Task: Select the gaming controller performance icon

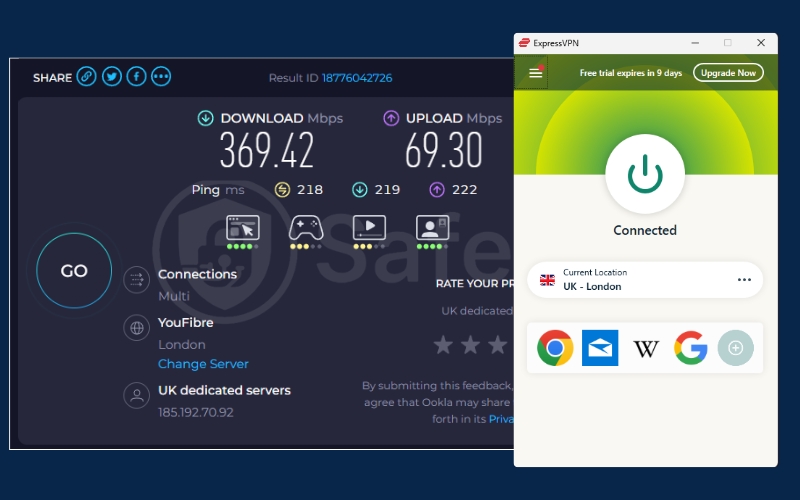Action: [x=306, y=228]
